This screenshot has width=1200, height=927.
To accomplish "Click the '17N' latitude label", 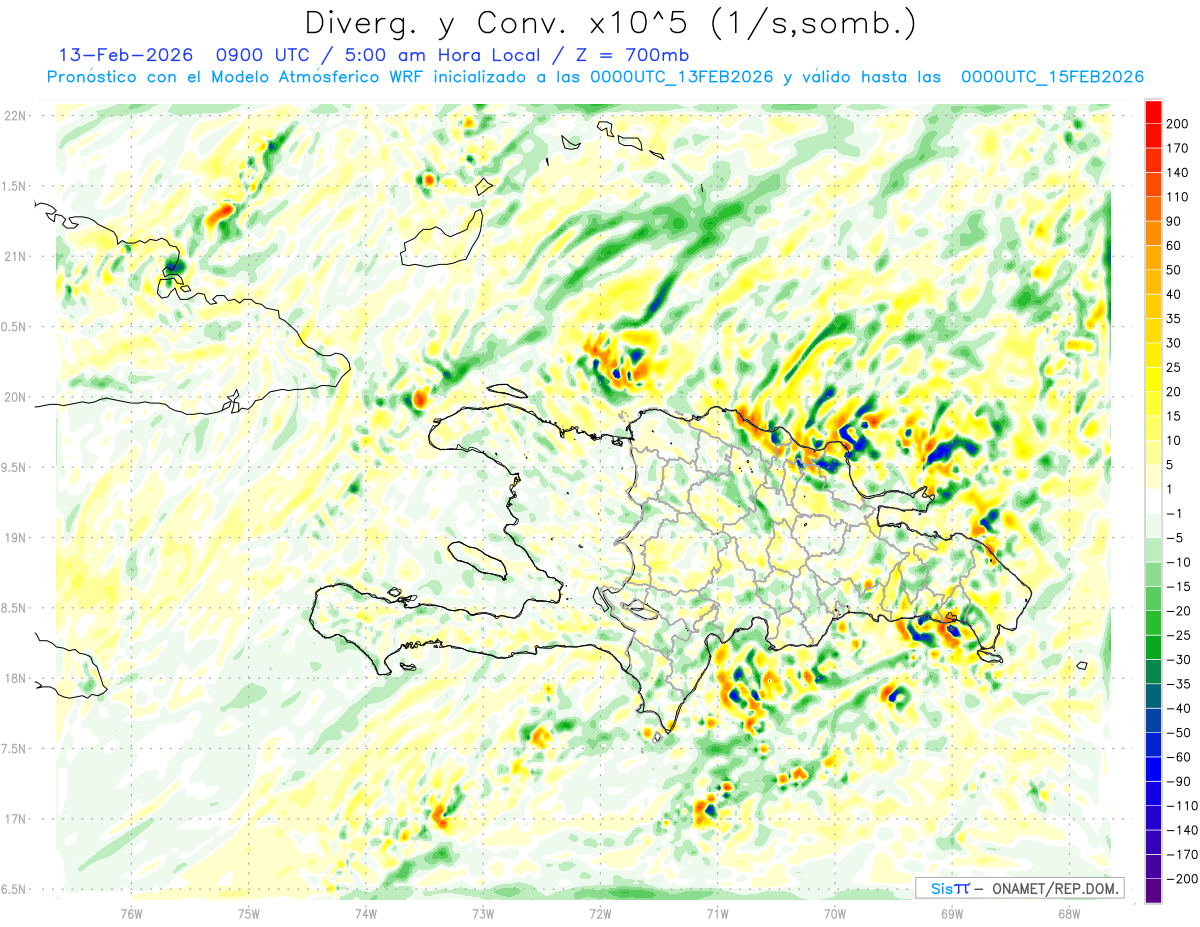I will 16,819.
